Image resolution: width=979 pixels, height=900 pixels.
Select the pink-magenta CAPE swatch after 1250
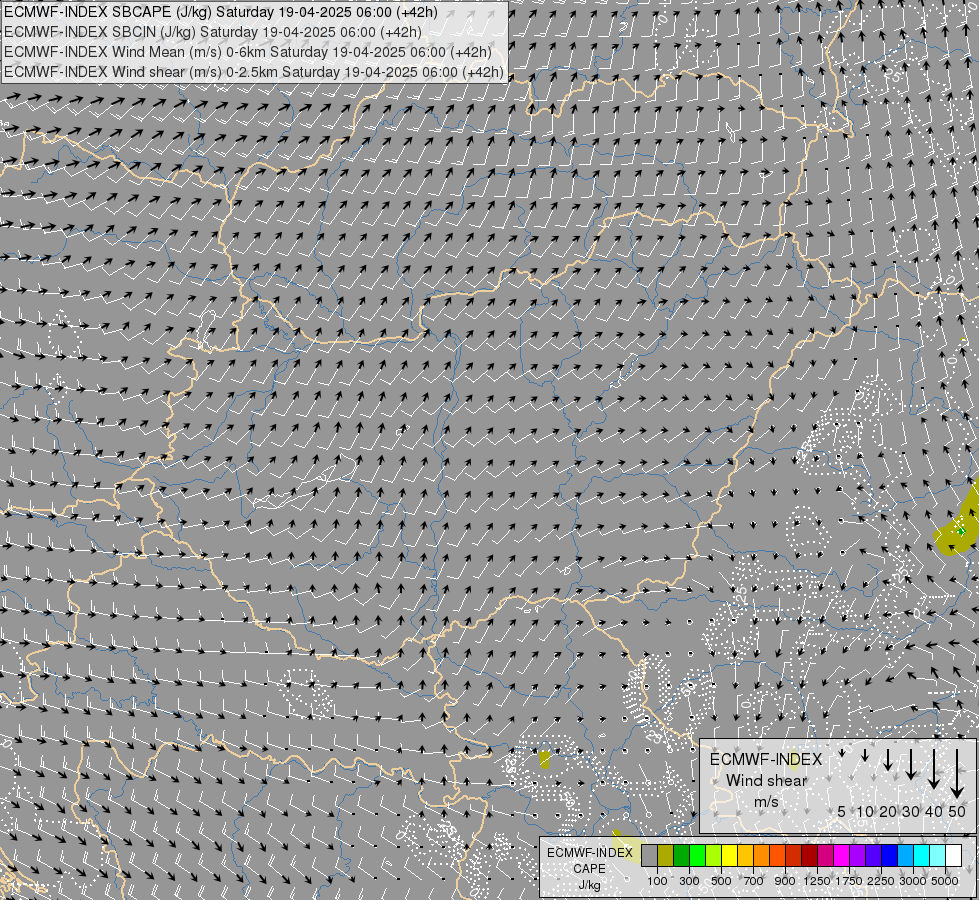coord(825,856)
